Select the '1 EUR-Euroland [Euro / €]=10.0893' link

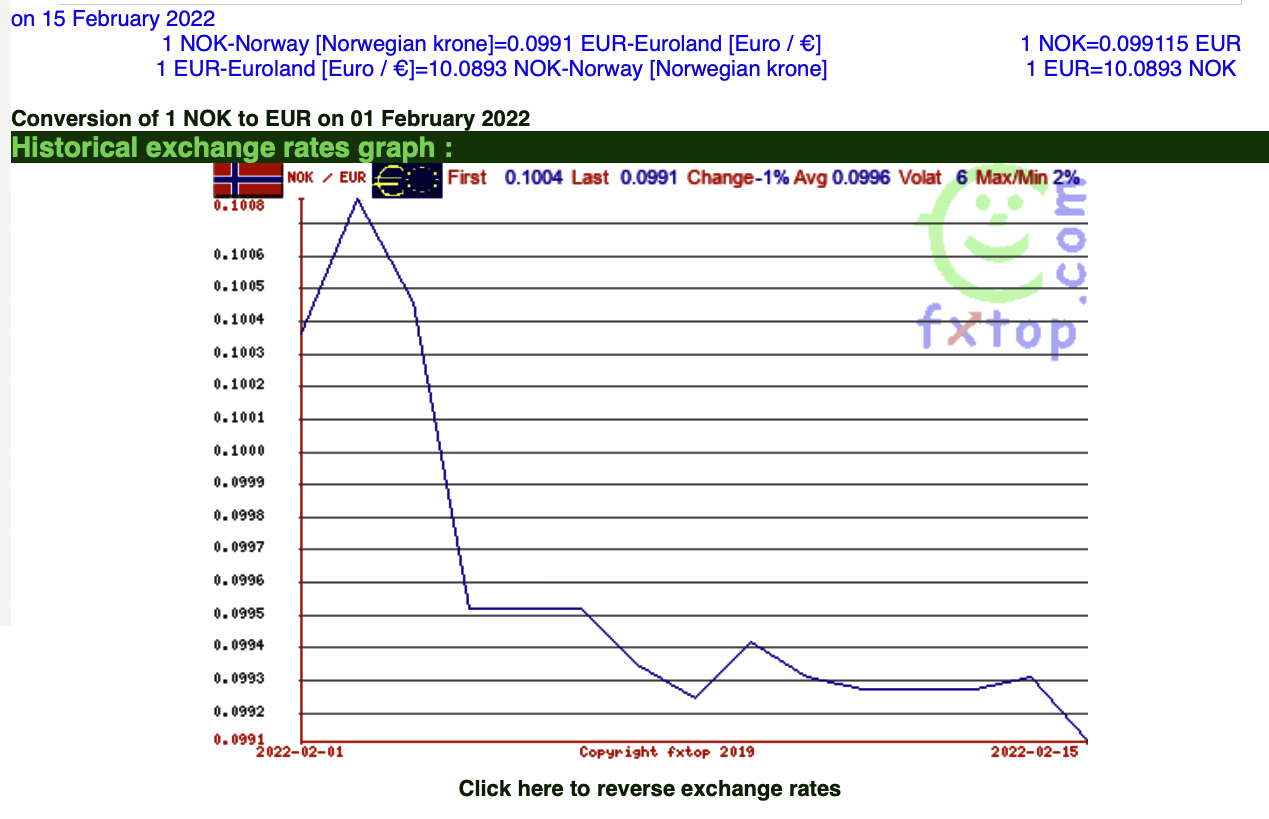click(491, 69)
